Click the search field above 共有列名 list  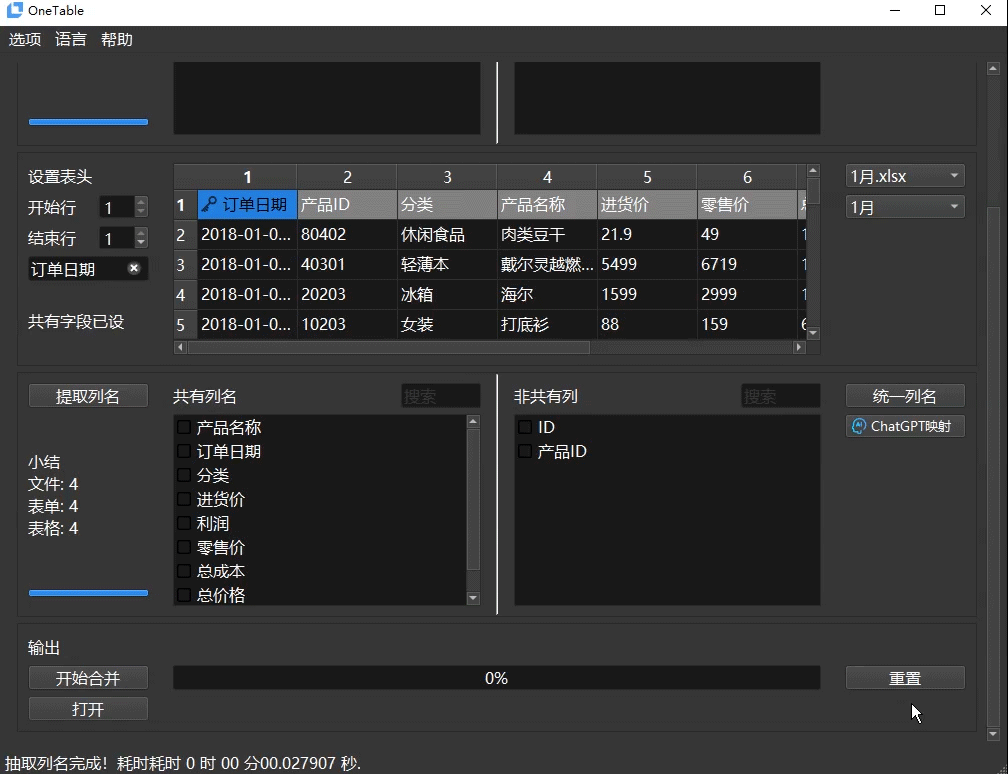point(440,396)
